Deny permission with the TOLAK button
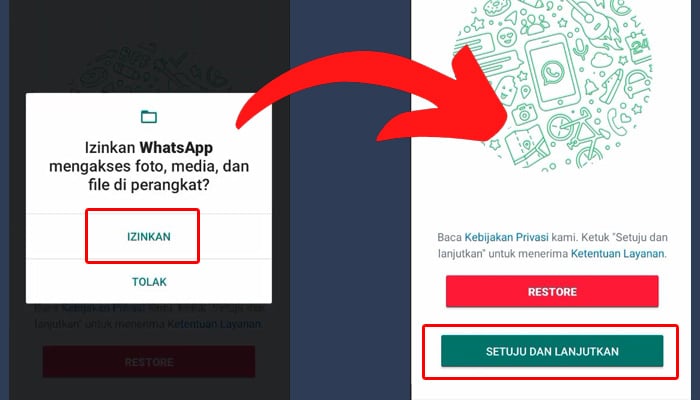 [149, 282]
